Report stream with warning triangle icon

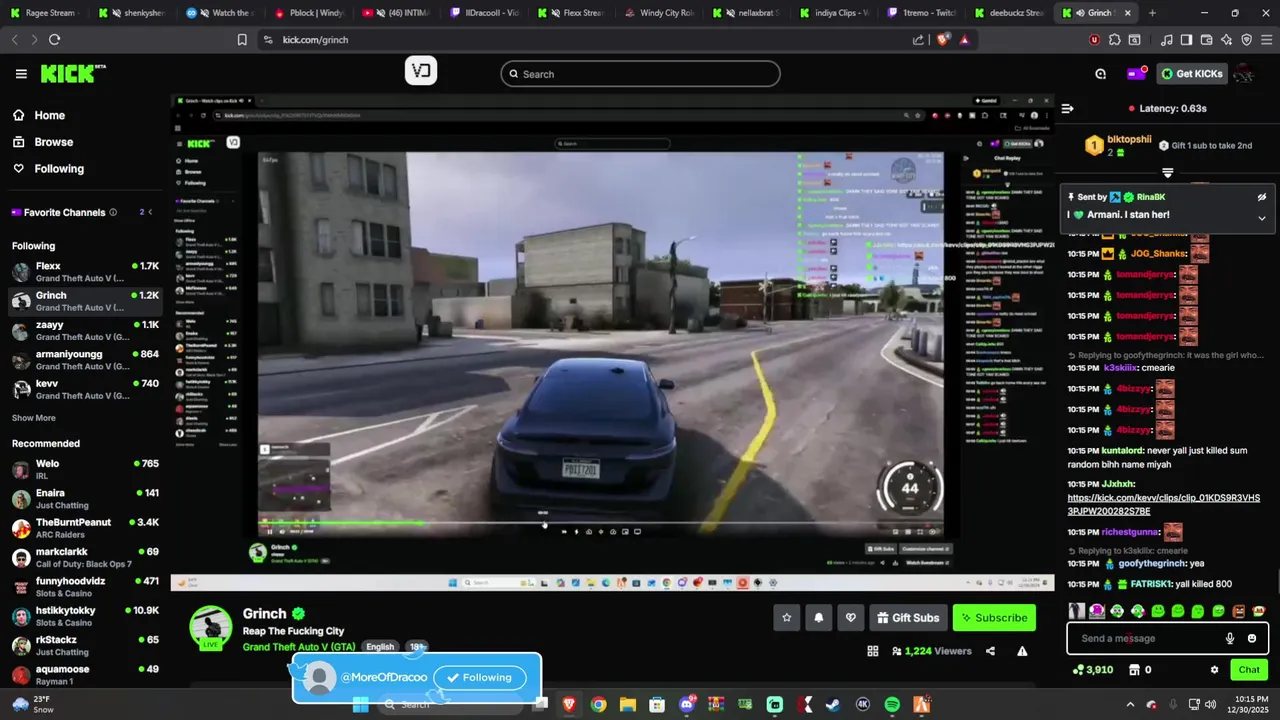tap(1022, 651)
